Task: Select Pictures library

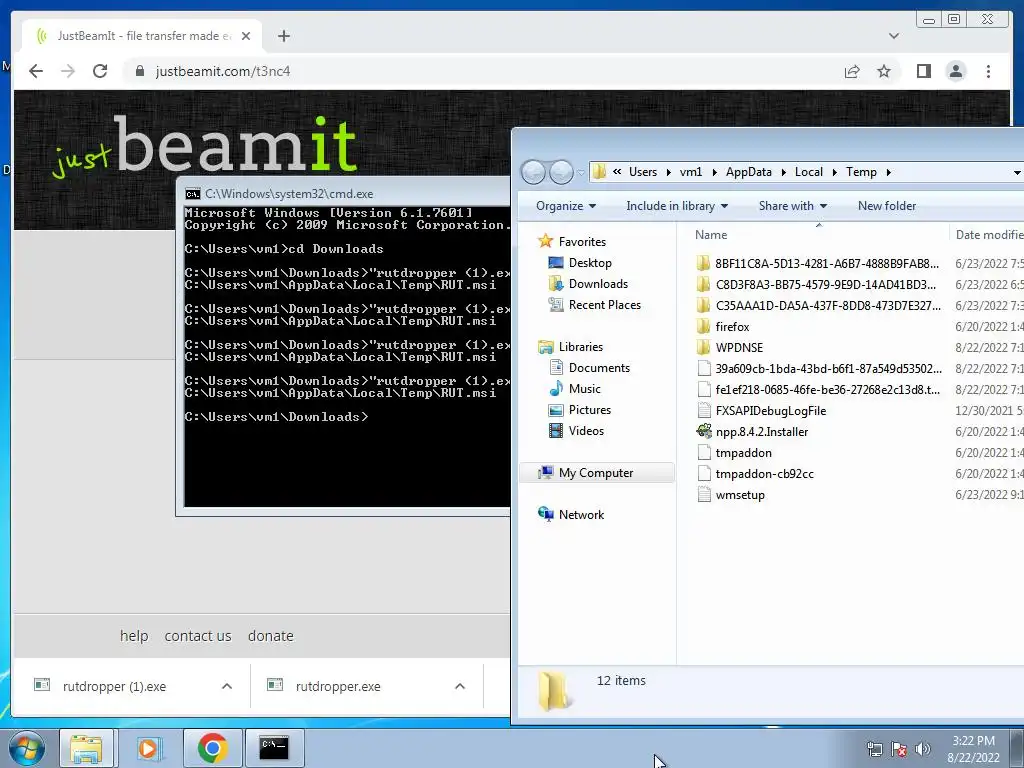Action: coord(590,409)
